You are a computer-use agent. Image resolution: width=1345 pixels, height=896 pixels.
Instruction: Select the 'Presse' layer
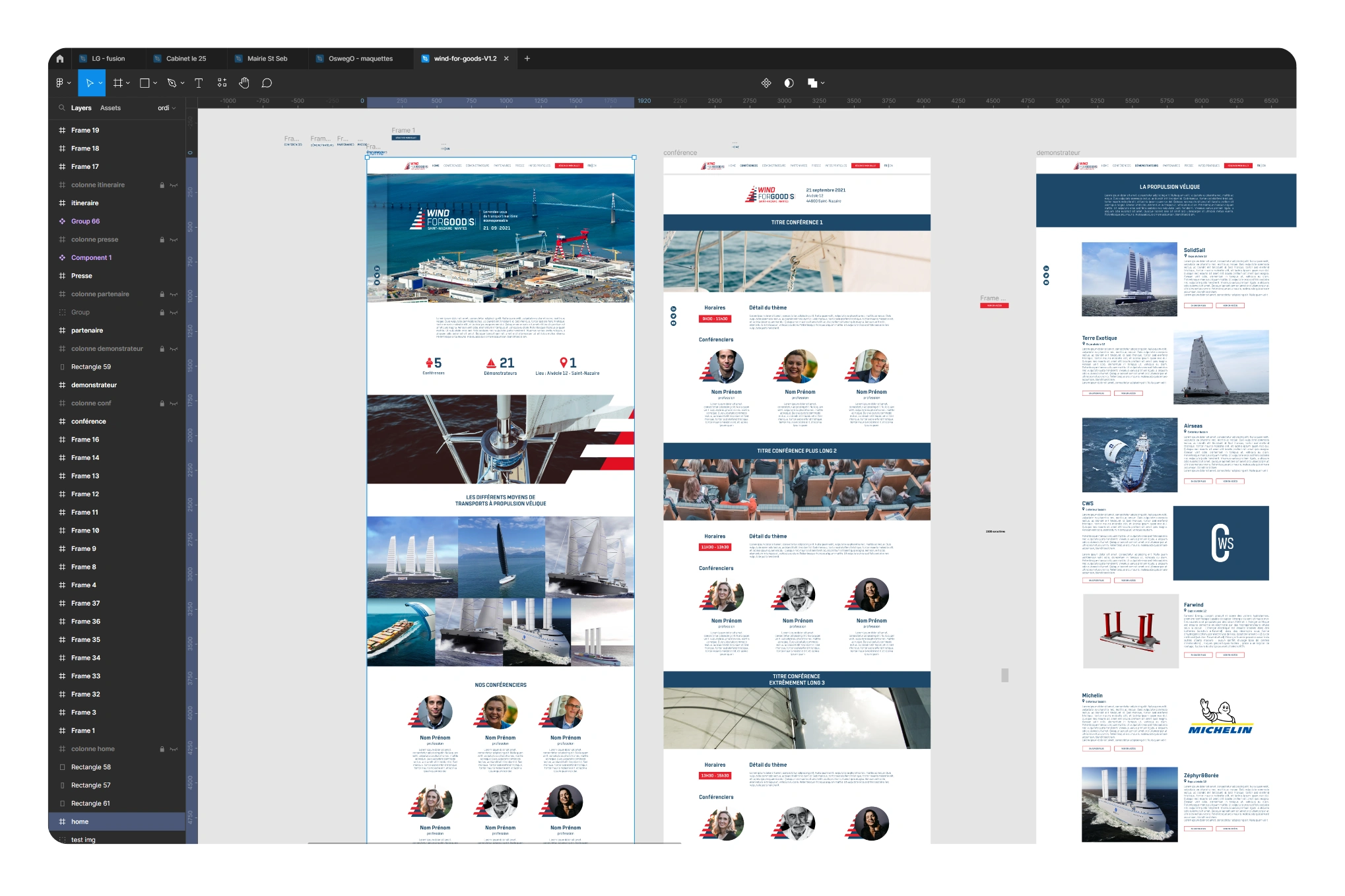pos(117,276)
